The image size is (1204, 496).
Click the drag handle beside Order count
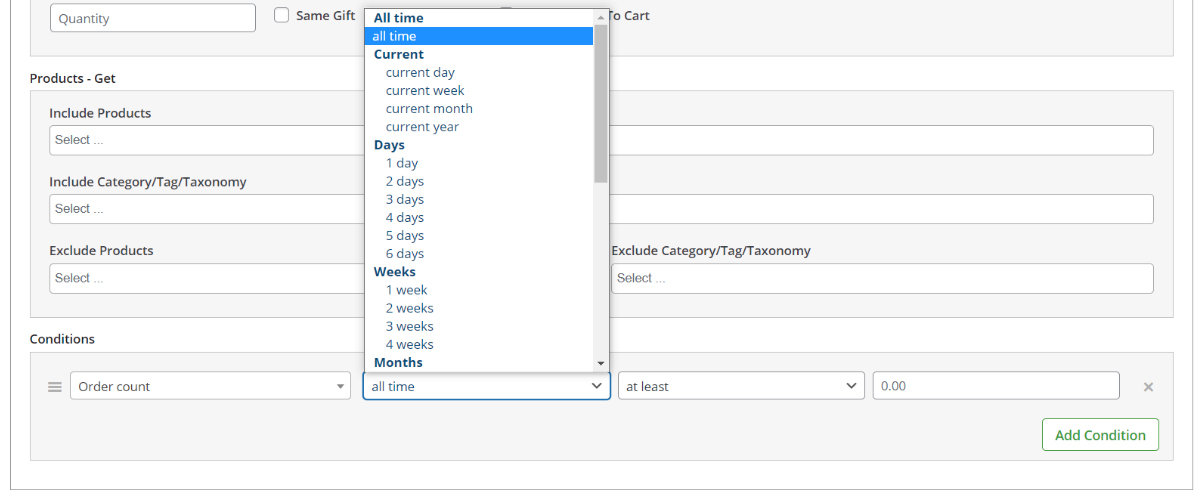[x=55, y=387]
